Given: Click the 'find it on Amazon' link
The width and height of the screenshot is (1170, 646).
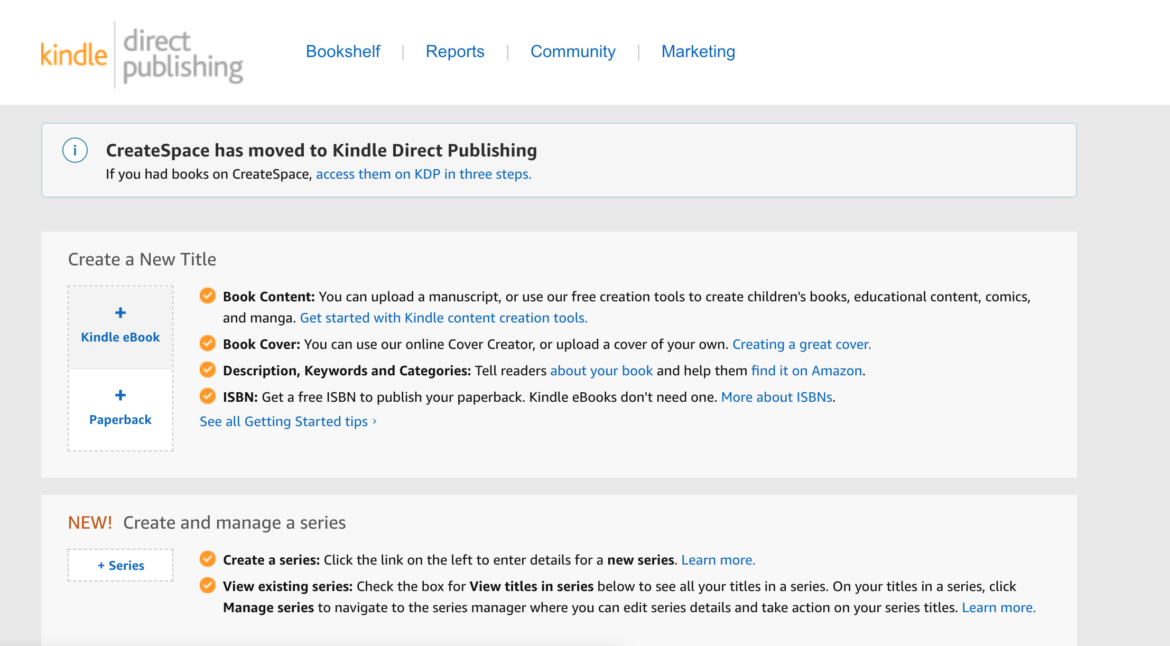Looking at the screenshot, I should 807,371.
